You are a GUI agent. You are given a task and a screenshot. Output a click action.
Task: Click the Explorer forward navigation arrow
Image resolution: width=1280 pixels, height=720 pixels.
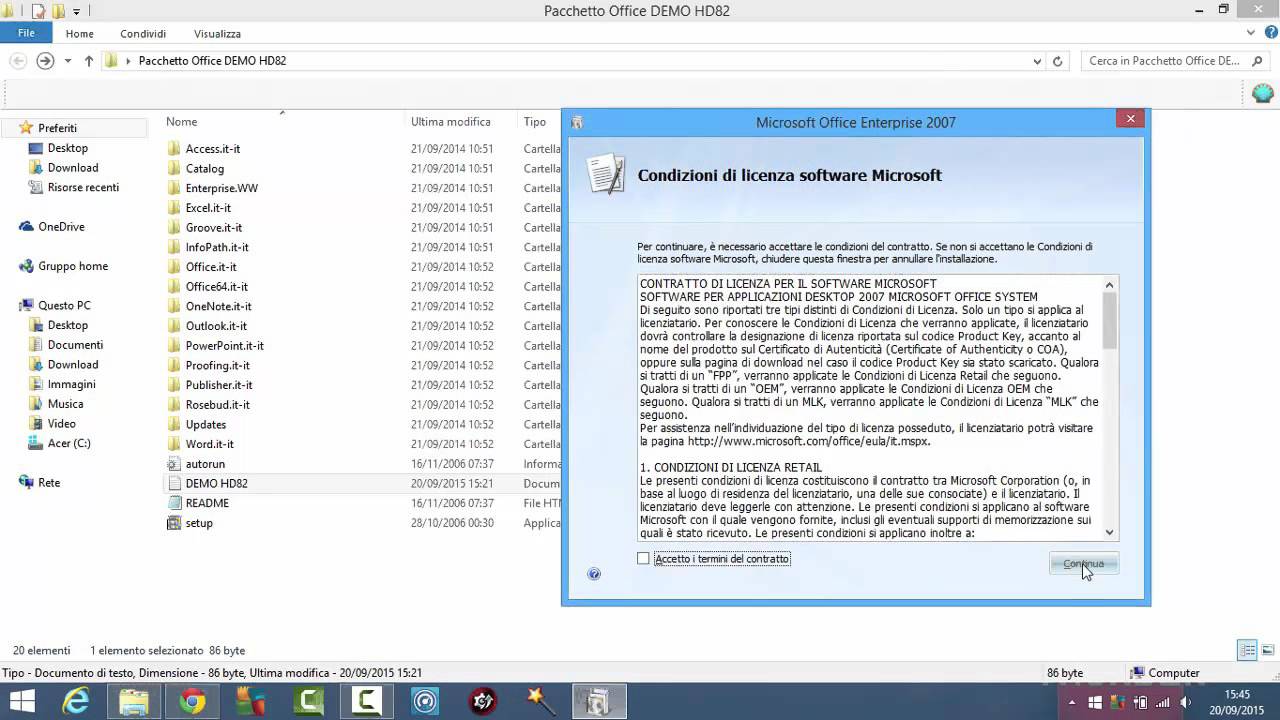(45, 61)
